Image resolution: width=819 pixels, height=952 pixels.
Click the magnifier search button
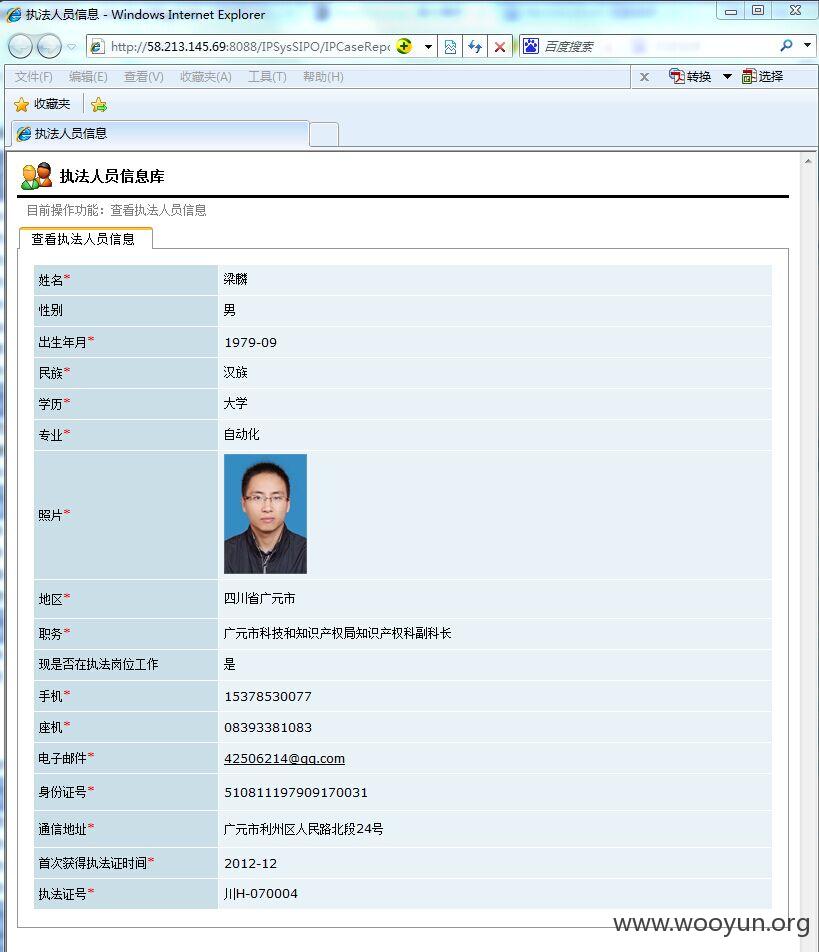point(786,46)
